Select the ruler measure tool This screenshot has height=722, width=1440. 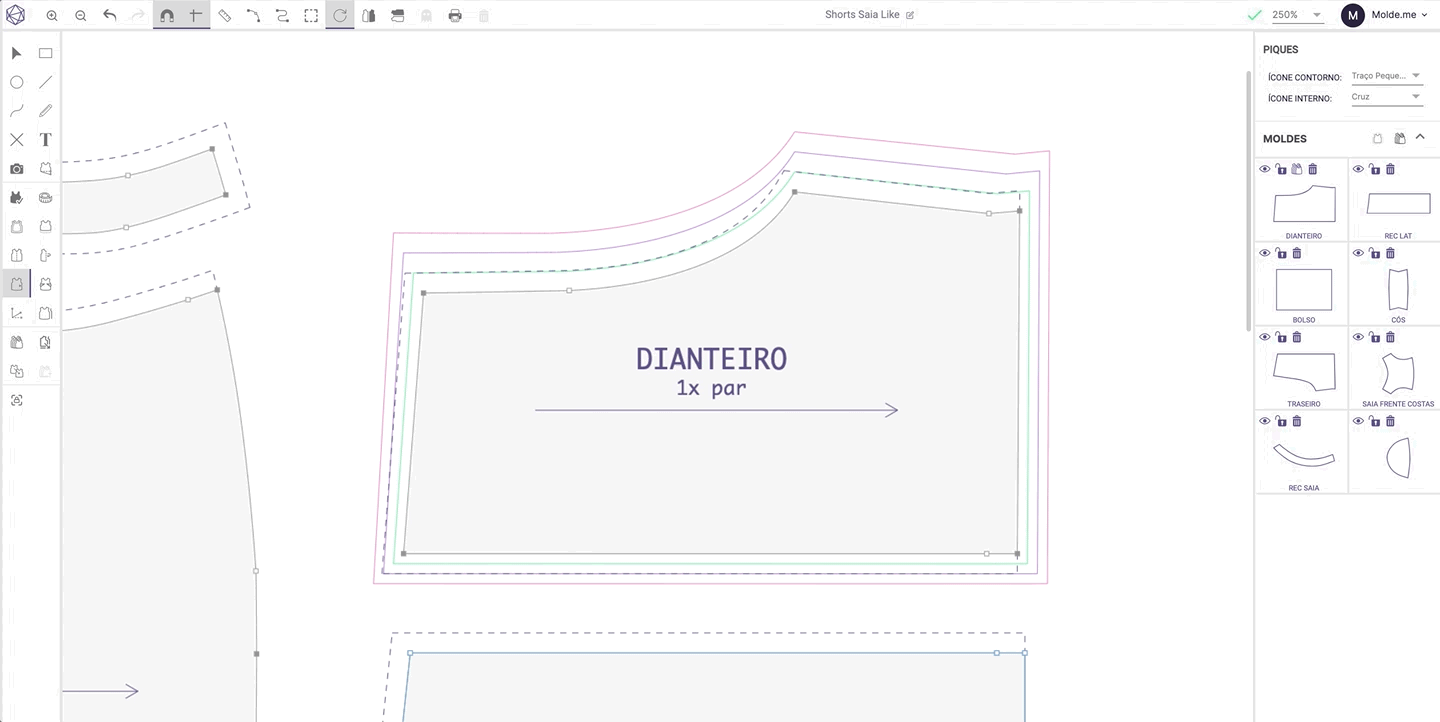pyautogui.click(x=225, y=15)
